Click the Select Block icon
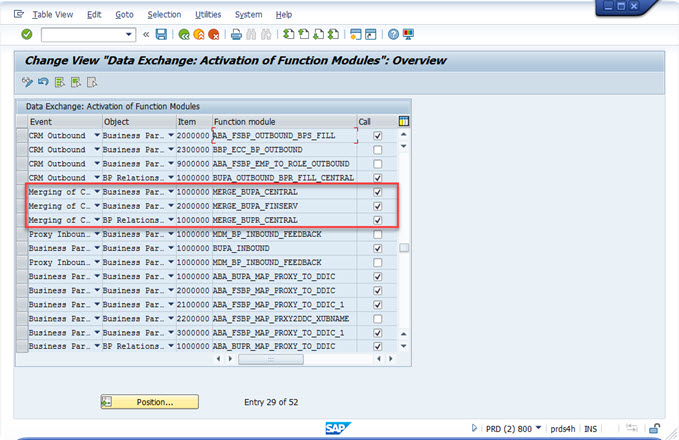The image size is (679, 440). tap(76, 82)
